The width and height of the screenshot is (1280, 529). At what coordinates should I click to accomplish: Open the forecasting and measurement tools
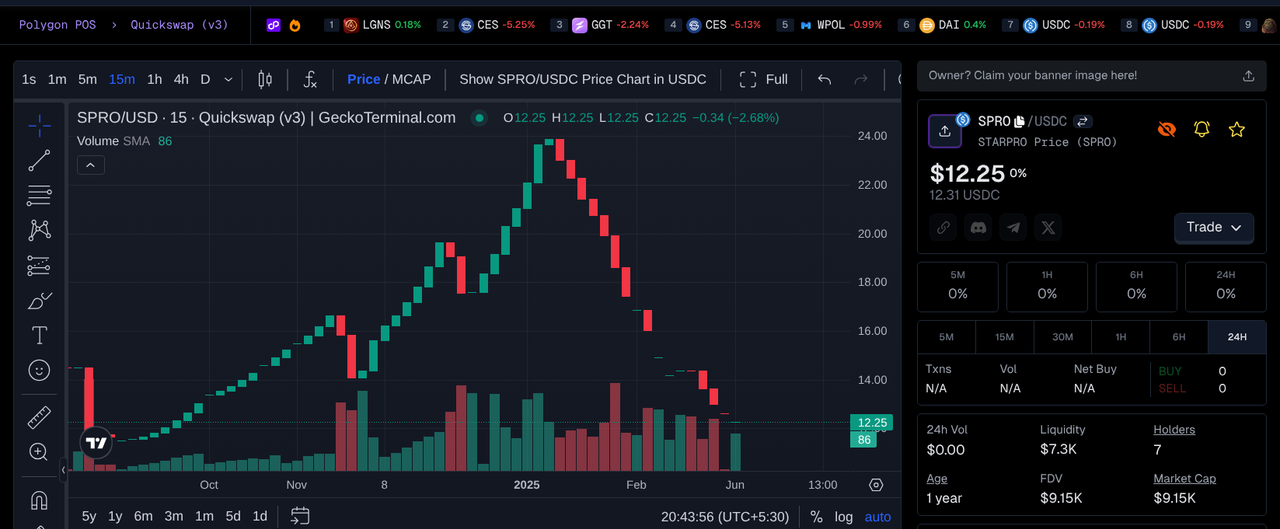39,265
